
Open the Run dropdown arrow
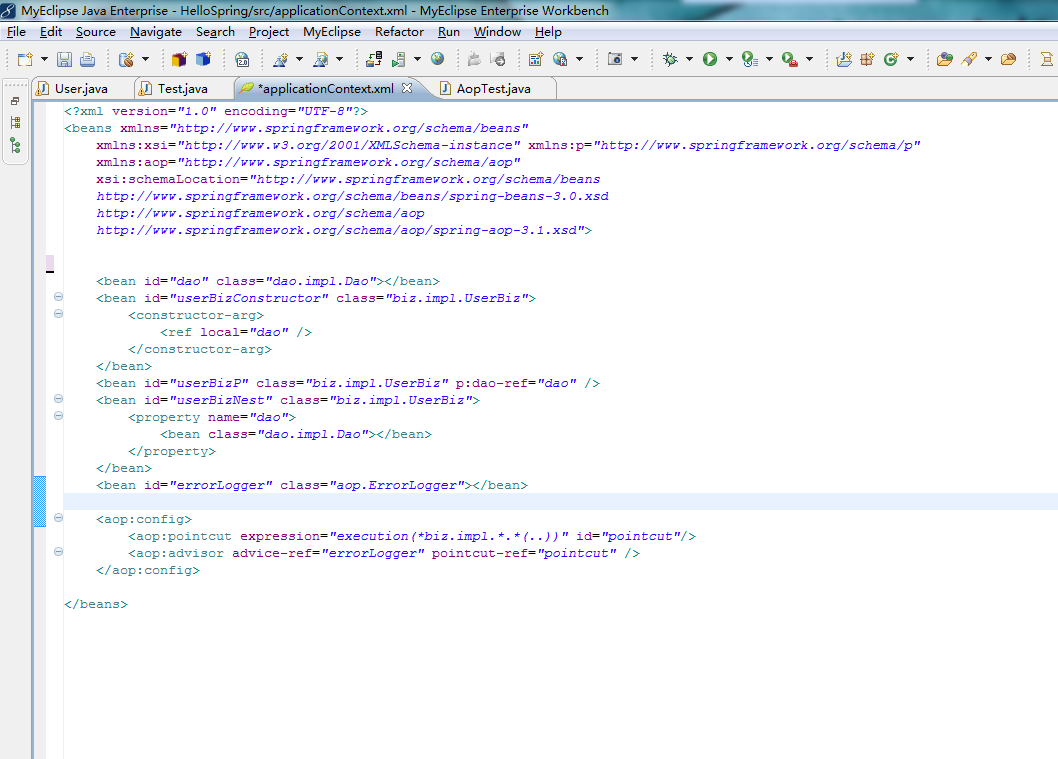(x=729, y=59)
